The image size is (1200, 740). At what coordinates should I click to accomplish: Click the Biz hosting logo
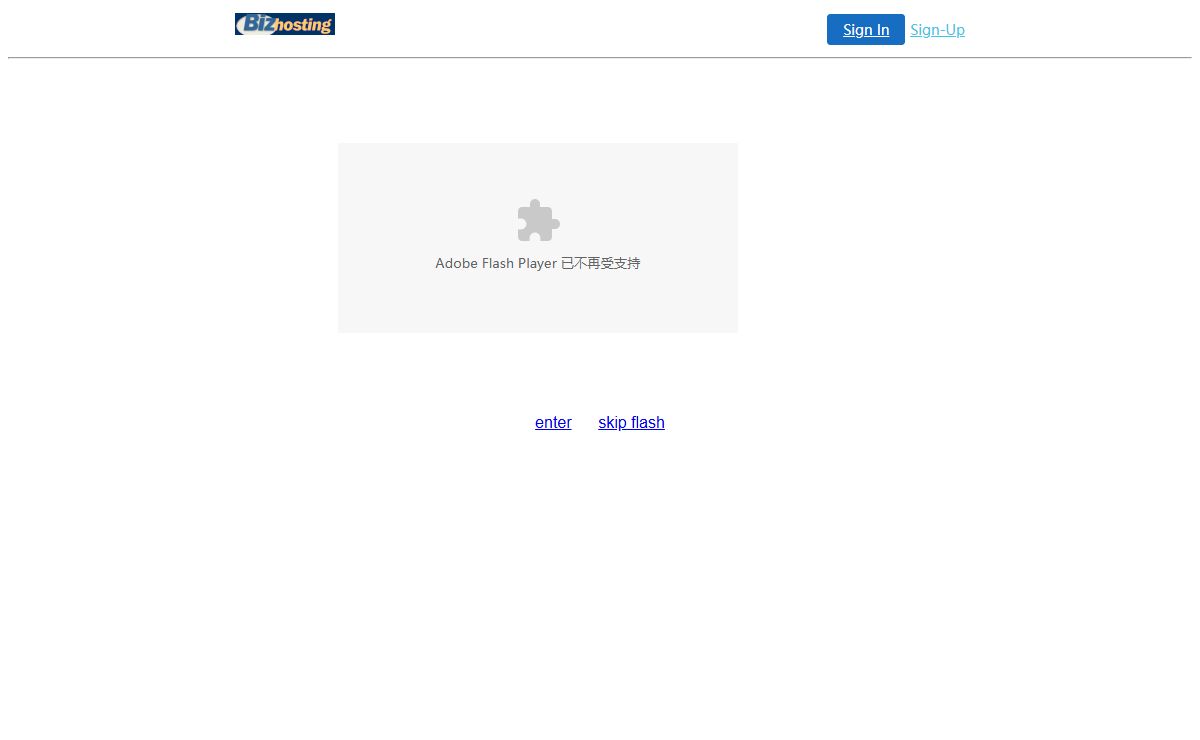pos(285,24)
